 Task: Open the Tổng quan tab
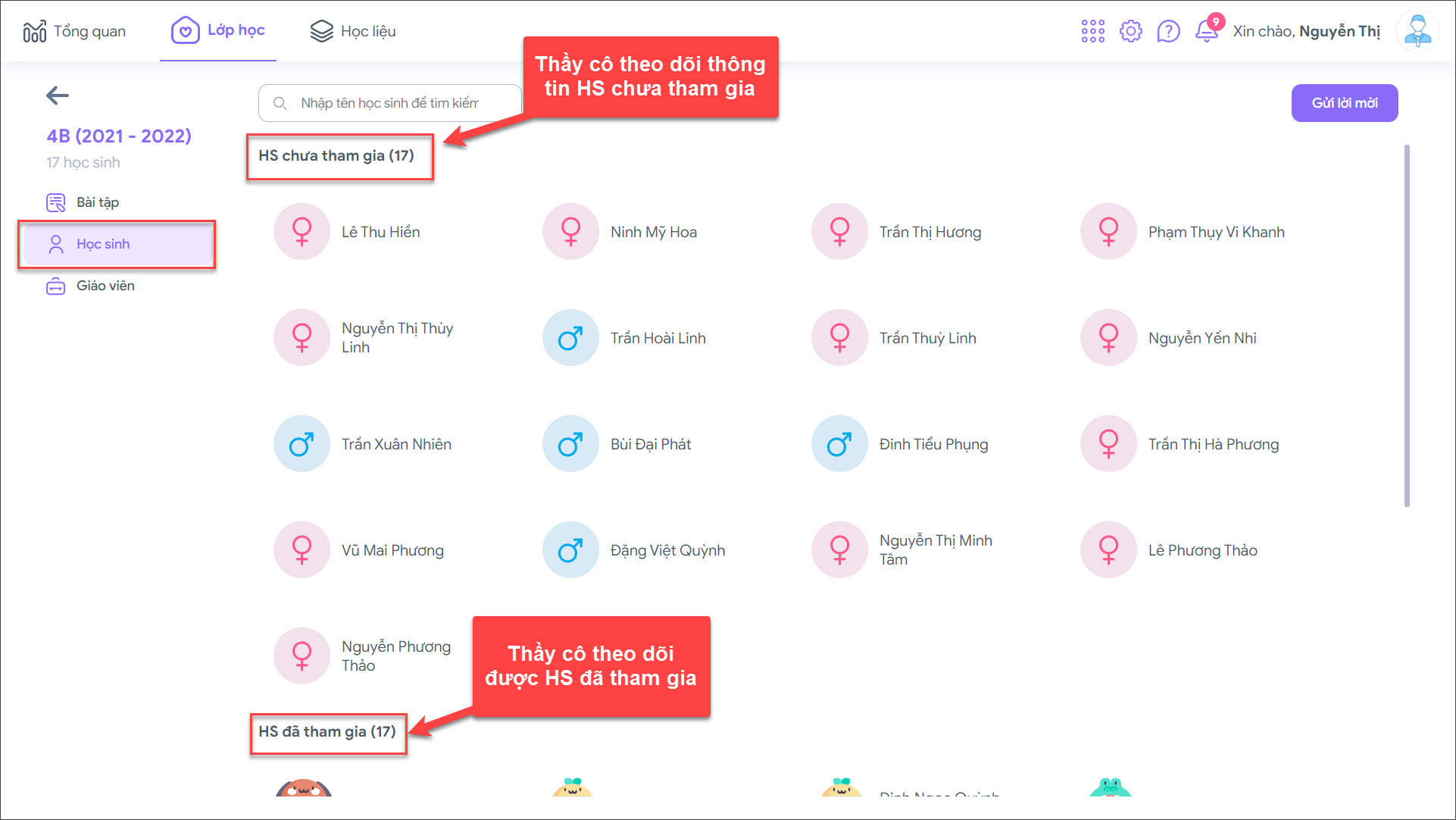[x=74, y=31]
